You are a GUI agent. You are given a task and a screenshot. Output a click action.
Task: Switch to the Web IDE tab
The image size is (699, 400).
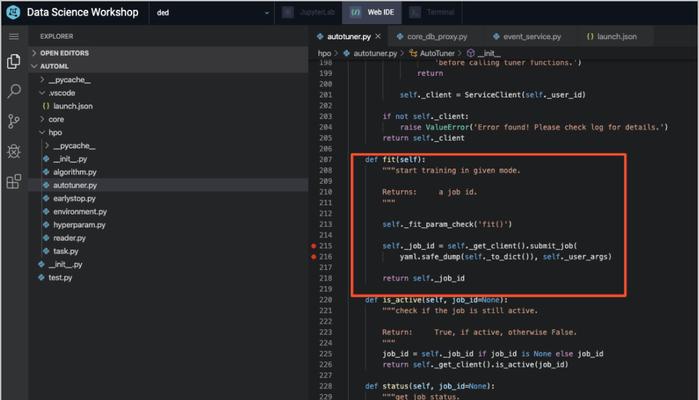pyautogui.click(x=372, y=12)
